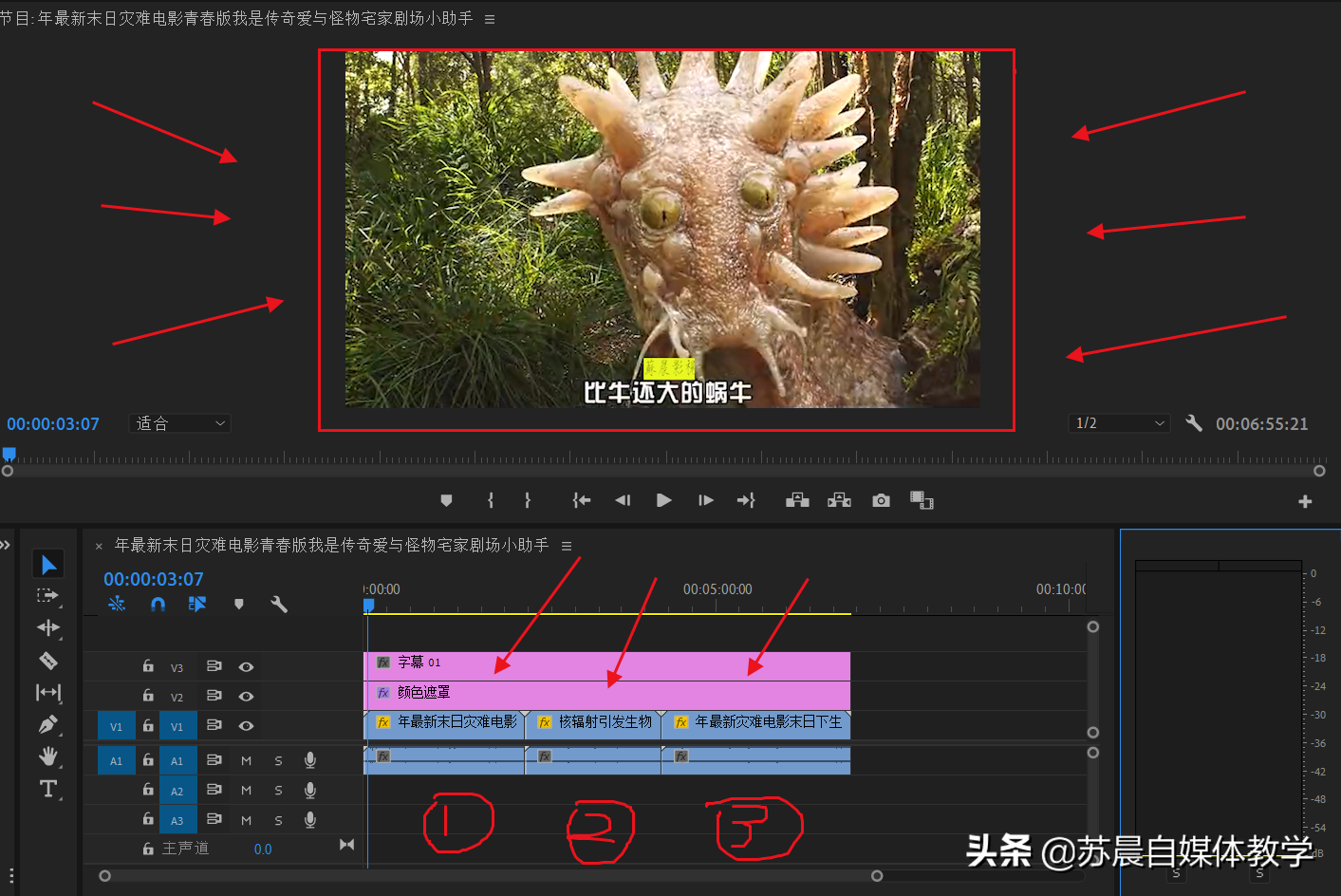This screenshot has height=896, width=1341.
Task: Toggle V1 track output eye
Action: coord(246,726)
